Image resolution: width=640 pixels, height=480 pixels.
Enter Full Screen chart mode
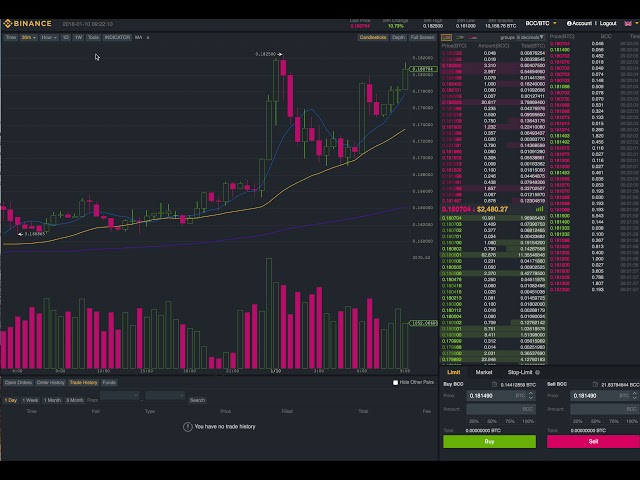click(422, 38)
